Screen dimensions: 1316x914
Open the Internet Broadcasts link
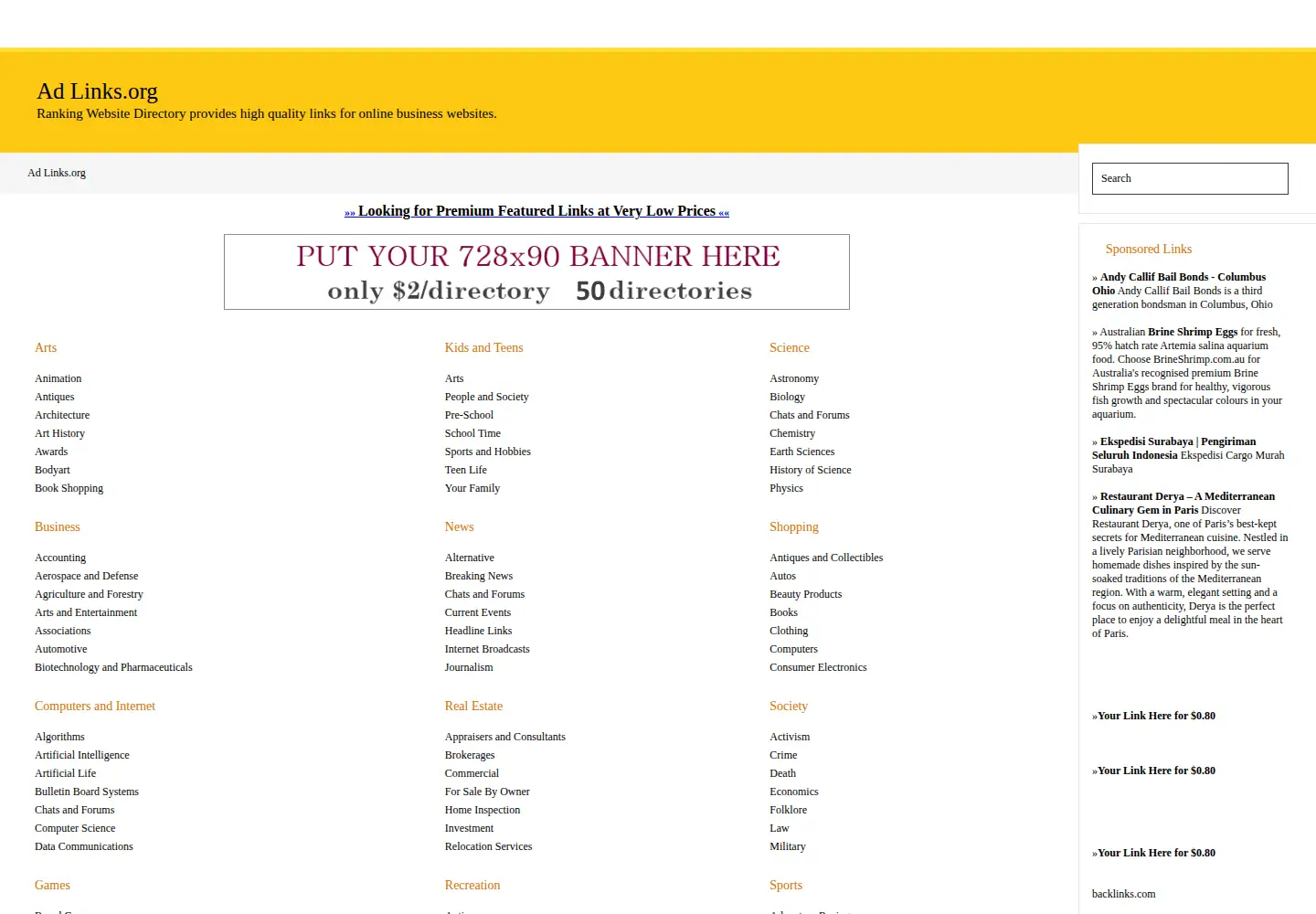pos(487,649)
